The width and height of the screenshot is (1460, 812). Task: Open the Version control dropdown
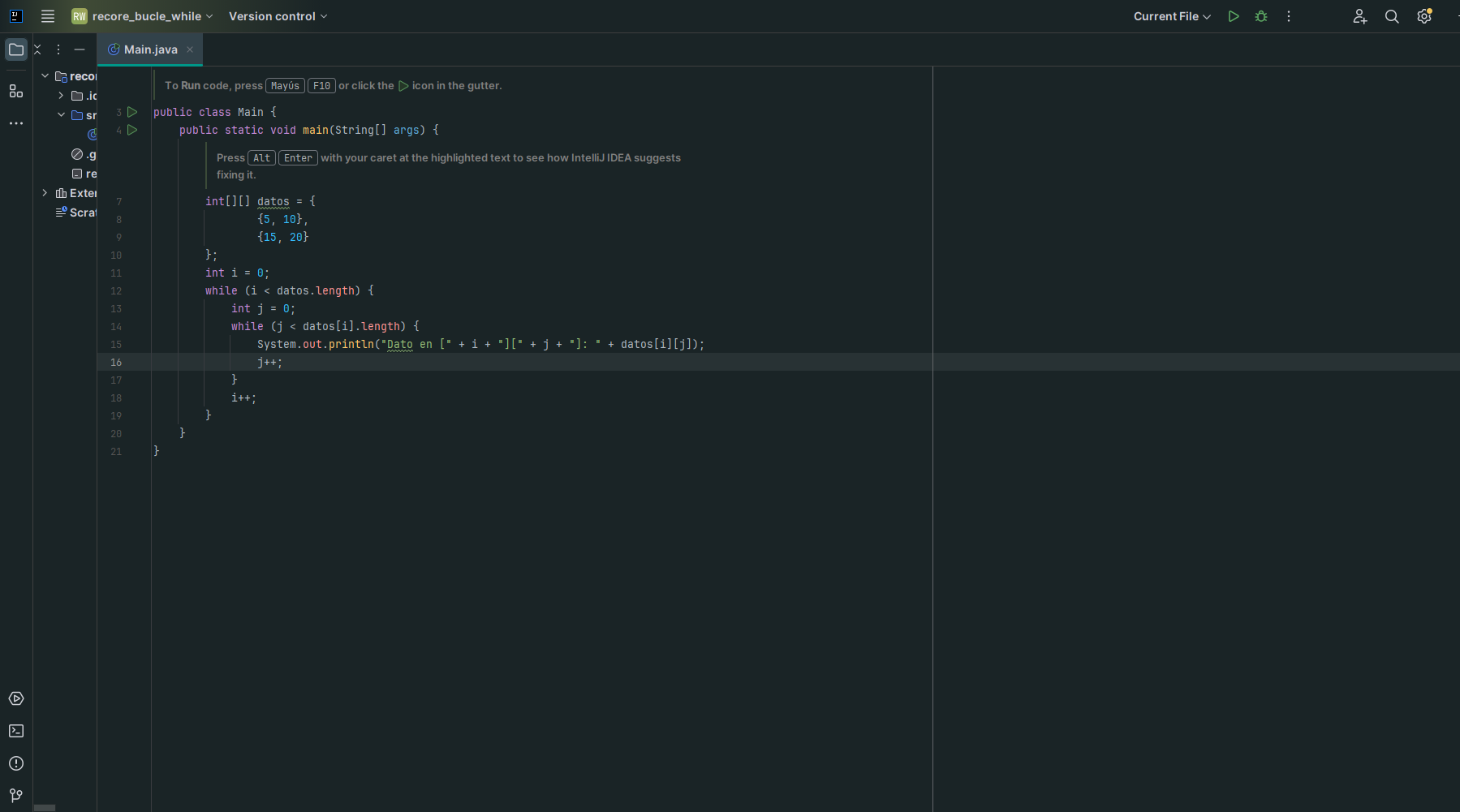278,16
